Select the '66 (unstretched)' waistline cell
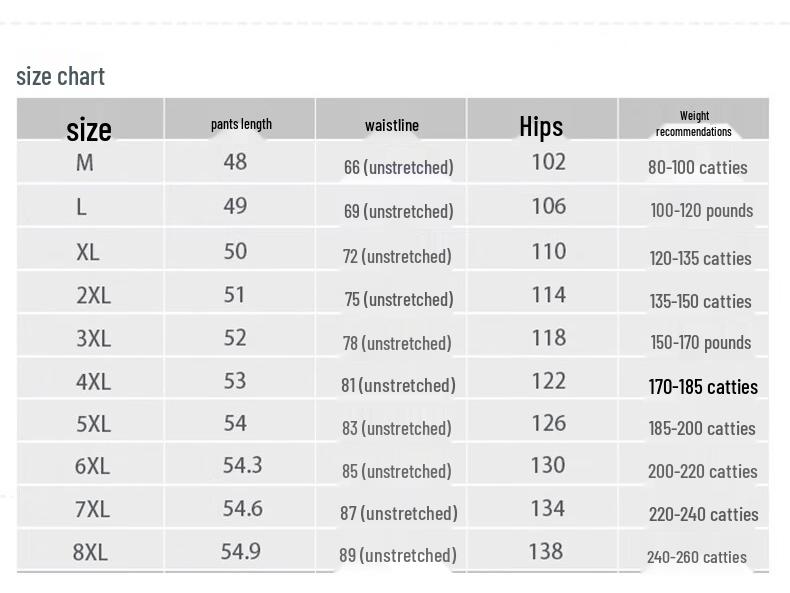Screen dimensions: 790x593 coord(399,167)
